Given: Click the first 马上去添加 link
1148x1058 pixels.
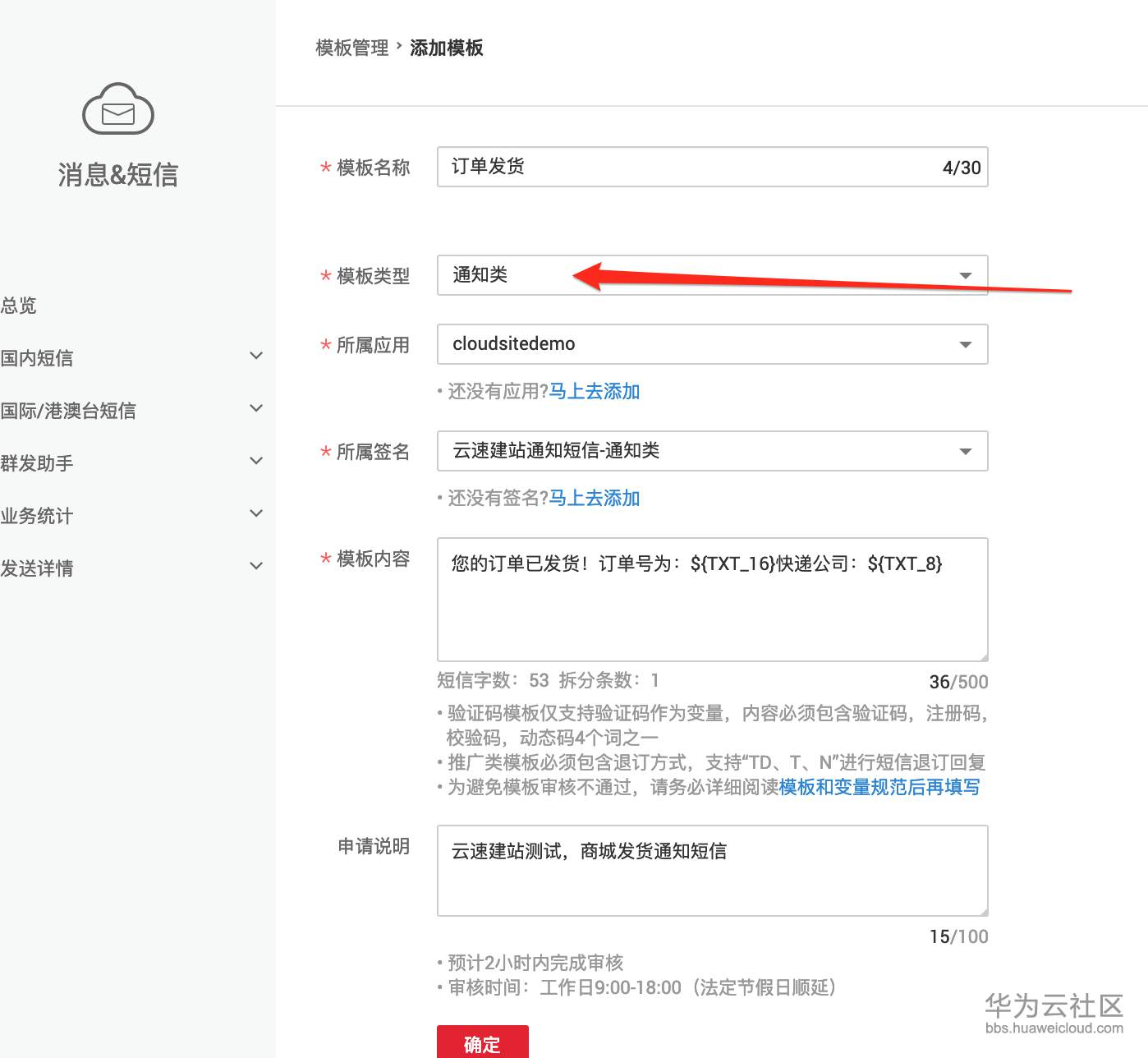Looking at the screenshot, I should click(593, 391).
